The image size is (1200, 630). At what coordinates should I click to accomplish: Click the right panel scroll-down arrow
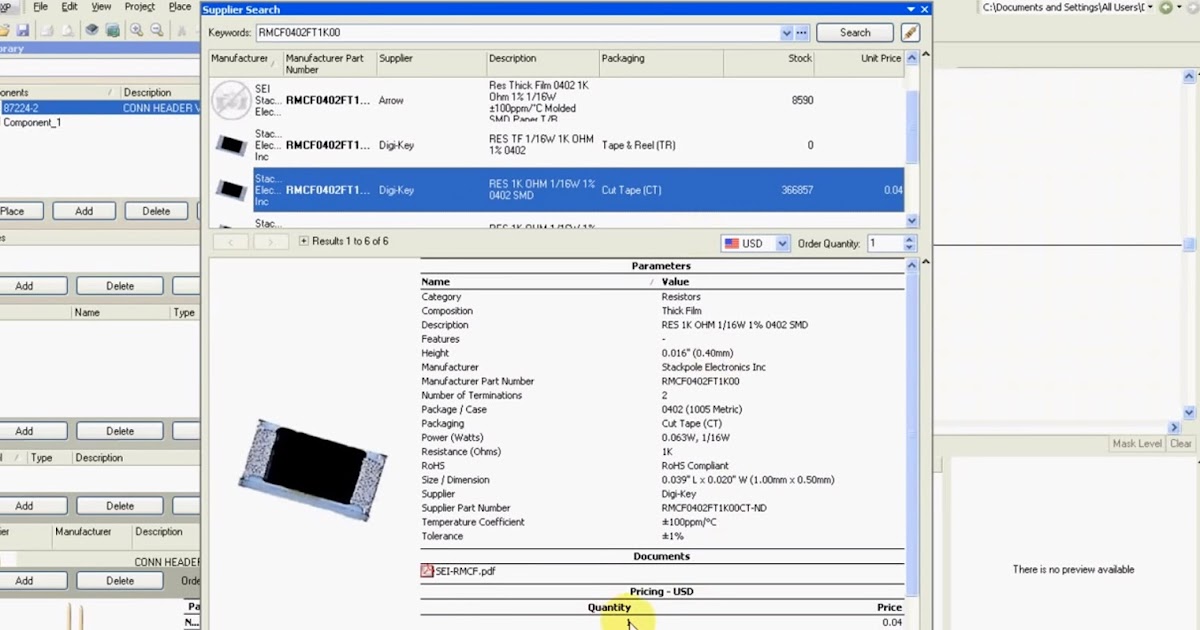[1189, 412]
